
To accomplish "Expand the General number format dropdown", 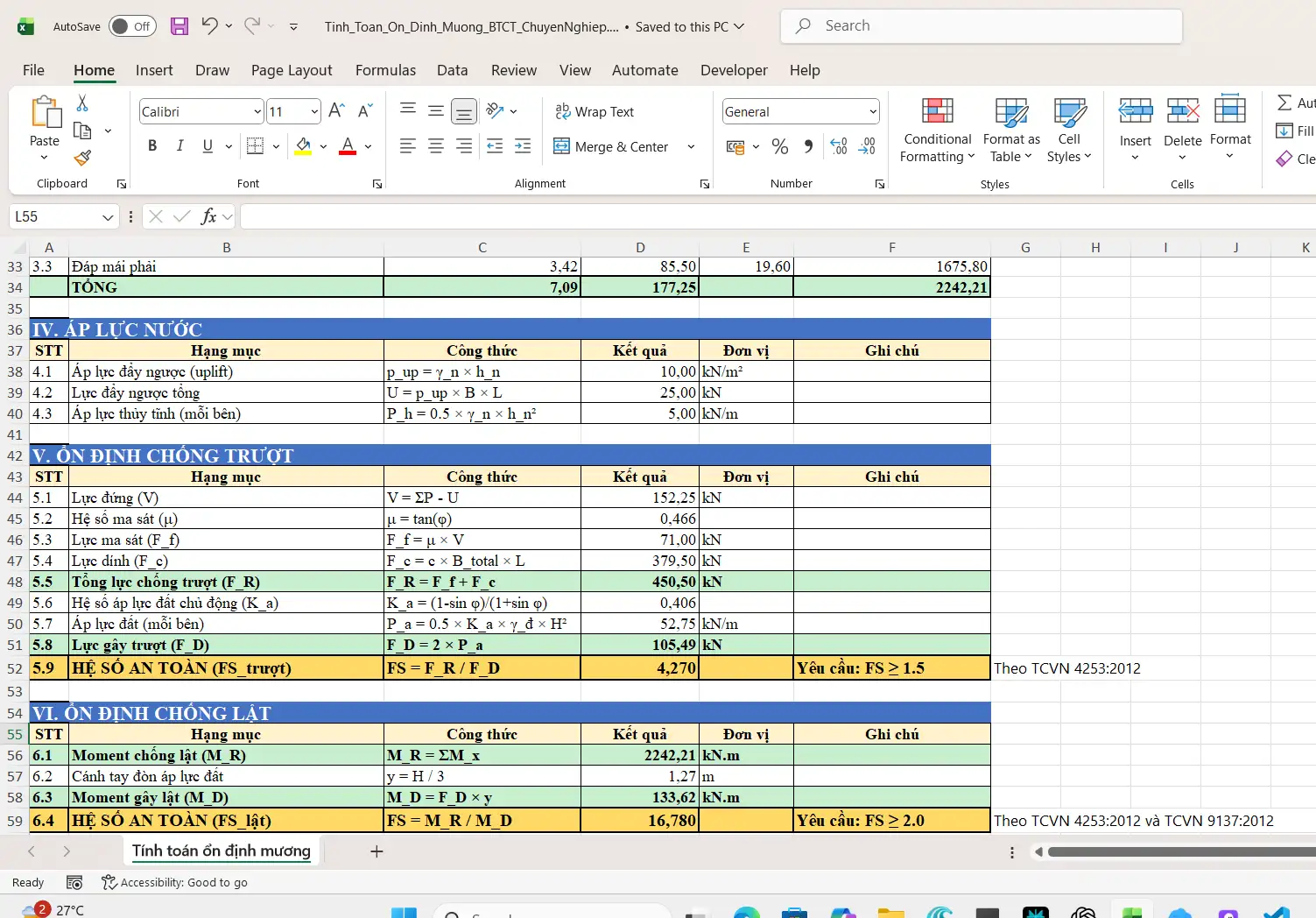I will pyautogui.click(x=872, y=111).
